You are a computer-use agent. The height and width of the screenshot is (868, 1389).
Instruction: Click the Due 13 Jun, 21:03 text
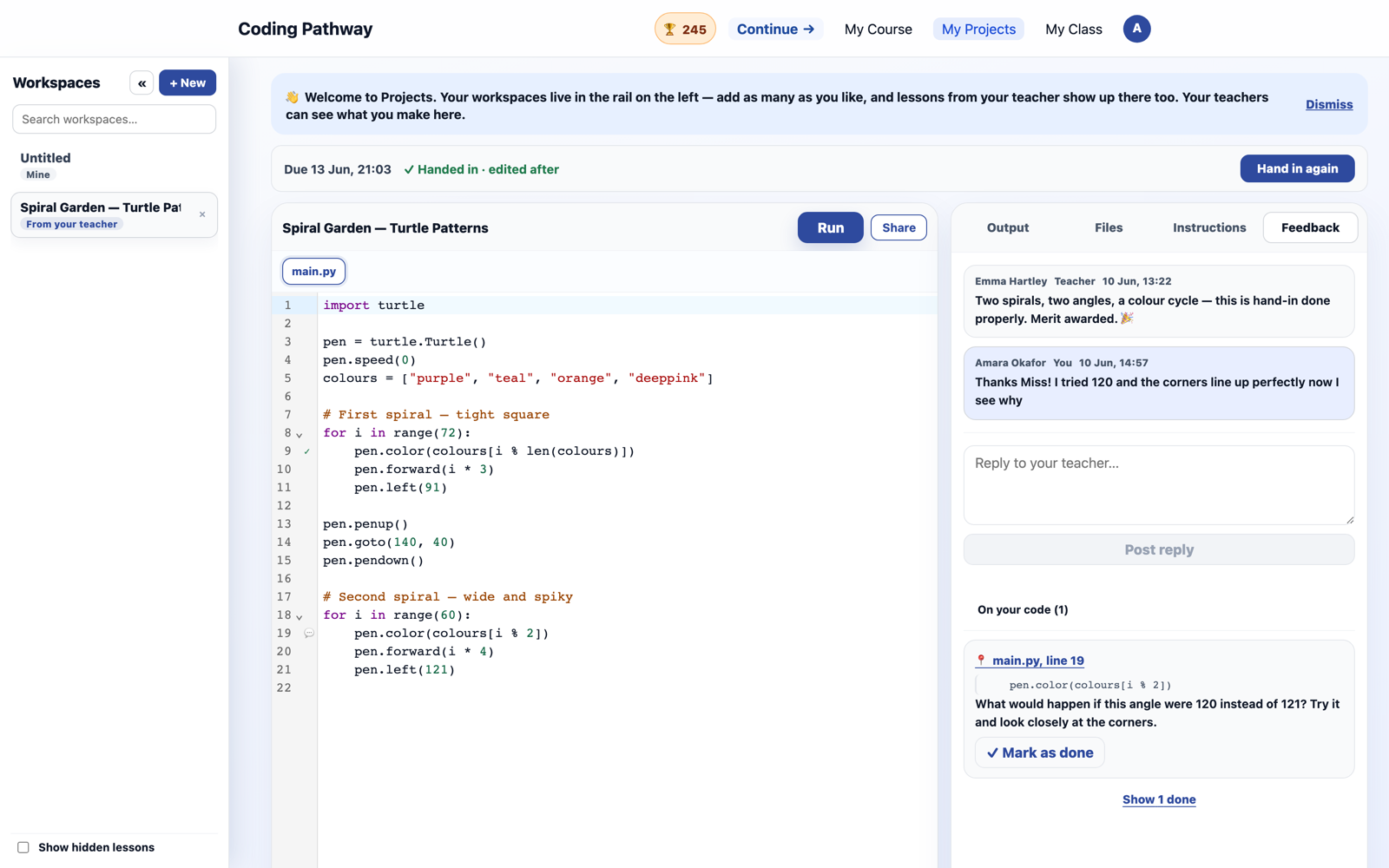tap(338, 169)
